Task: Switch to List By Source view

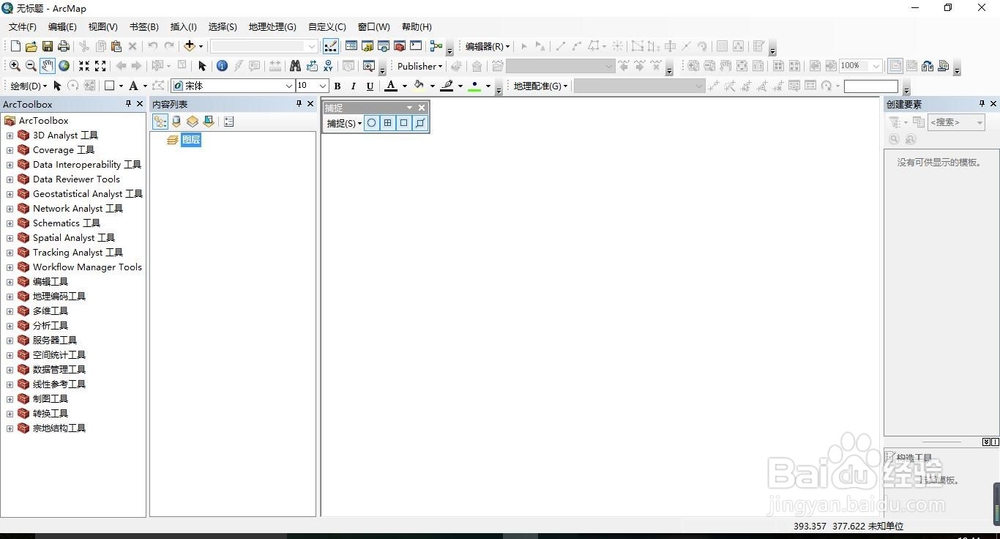Action: [176, 121]
